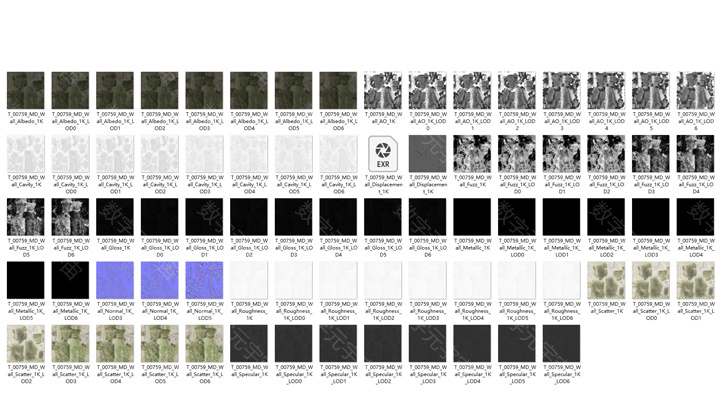Select the gray Displacement_1K image thumbnail
Viewport: 720px width, 405px height.
point(429,153)
